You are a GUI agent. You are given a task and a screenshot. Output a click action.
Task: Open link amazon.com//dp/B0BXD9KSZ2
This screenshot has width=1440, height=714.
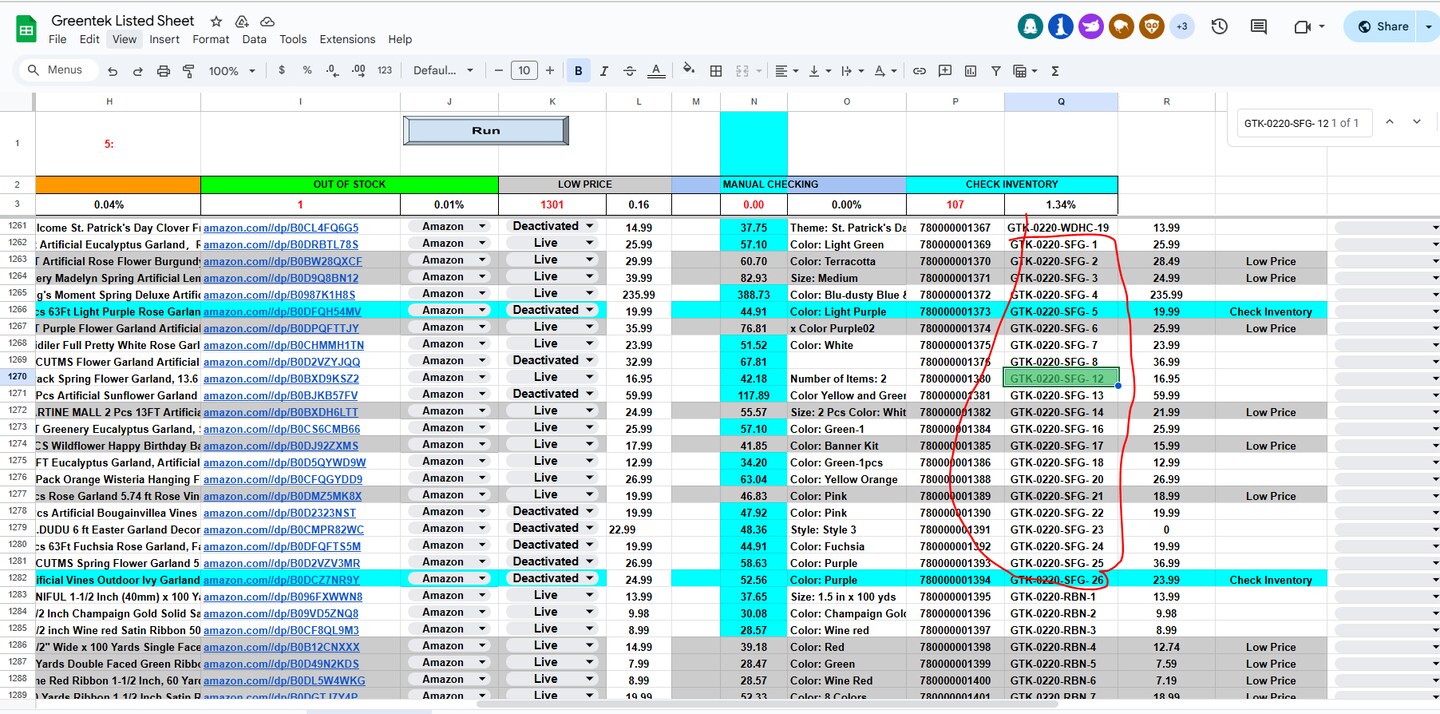[281, 379]
